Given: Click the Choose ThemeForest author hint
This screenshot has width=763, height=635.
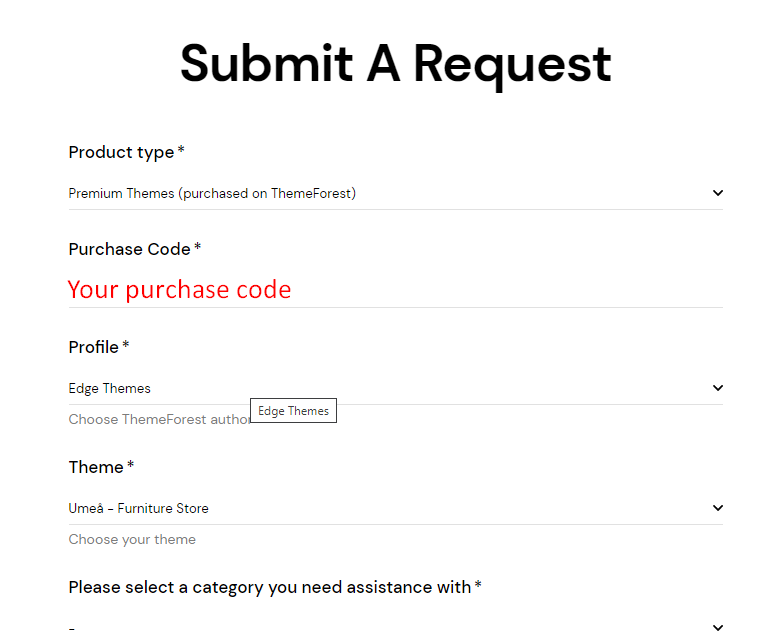Looking at the screenshot, I should click(159, 419).
